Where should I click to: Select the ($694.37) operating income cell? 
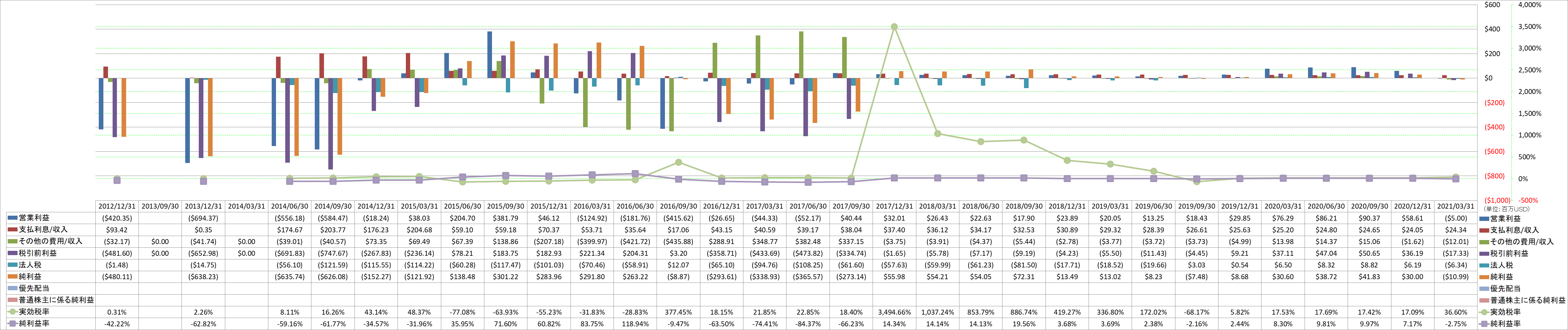click(x=203, y=218)
